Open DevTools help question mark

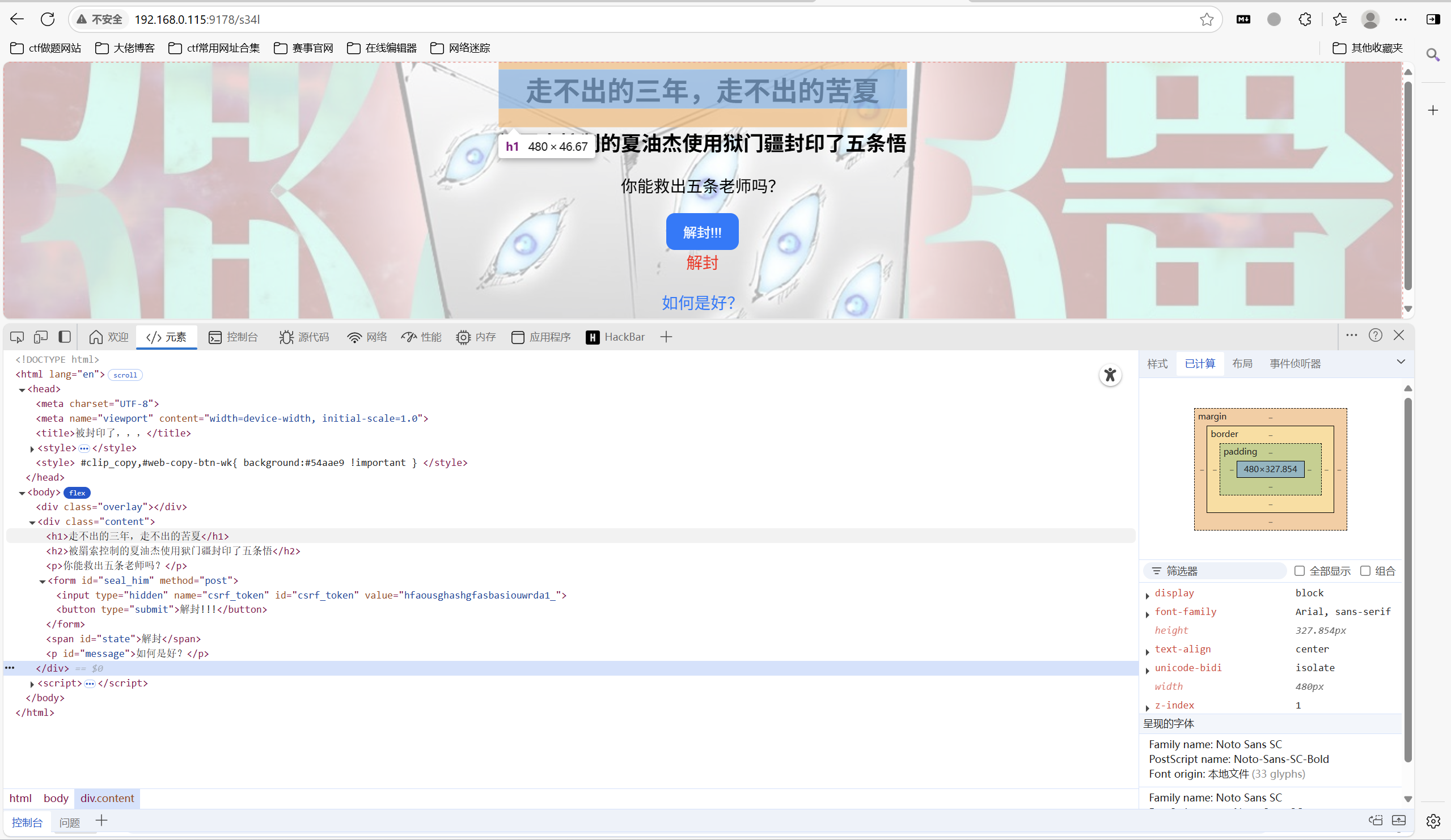click(1376, 336)
